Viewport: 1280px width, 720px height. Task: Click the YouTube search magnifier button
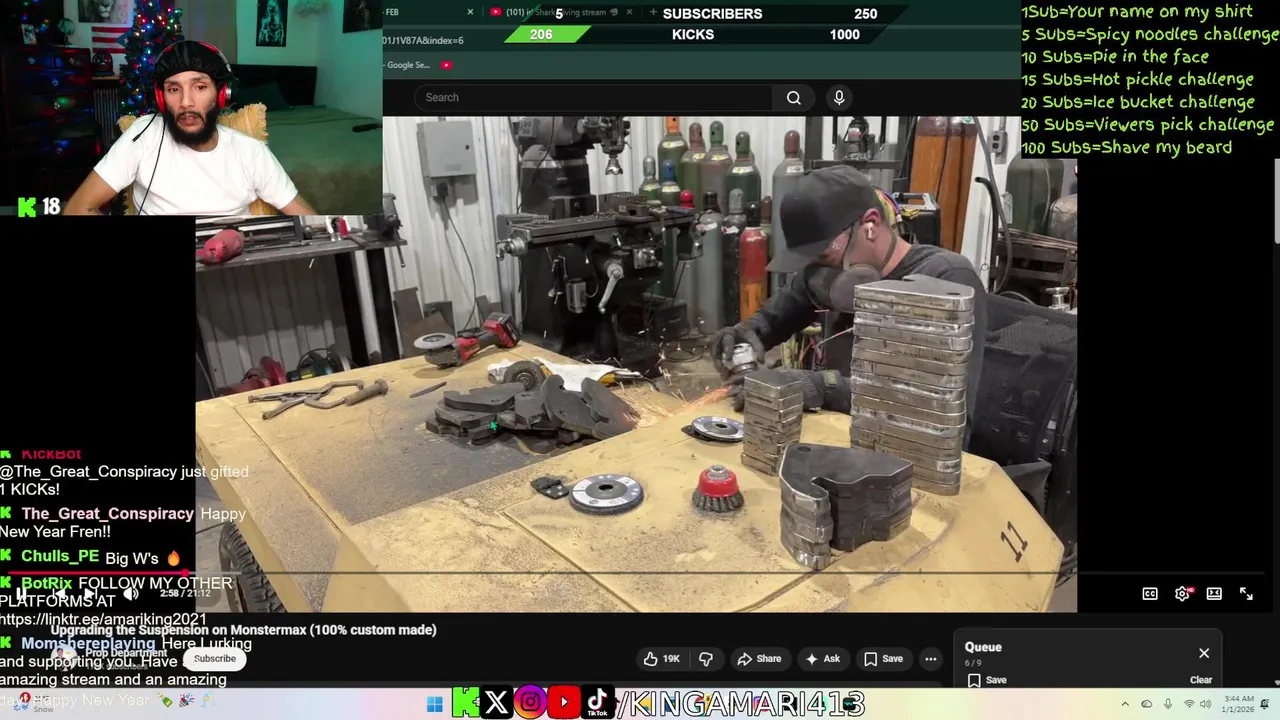793,97
